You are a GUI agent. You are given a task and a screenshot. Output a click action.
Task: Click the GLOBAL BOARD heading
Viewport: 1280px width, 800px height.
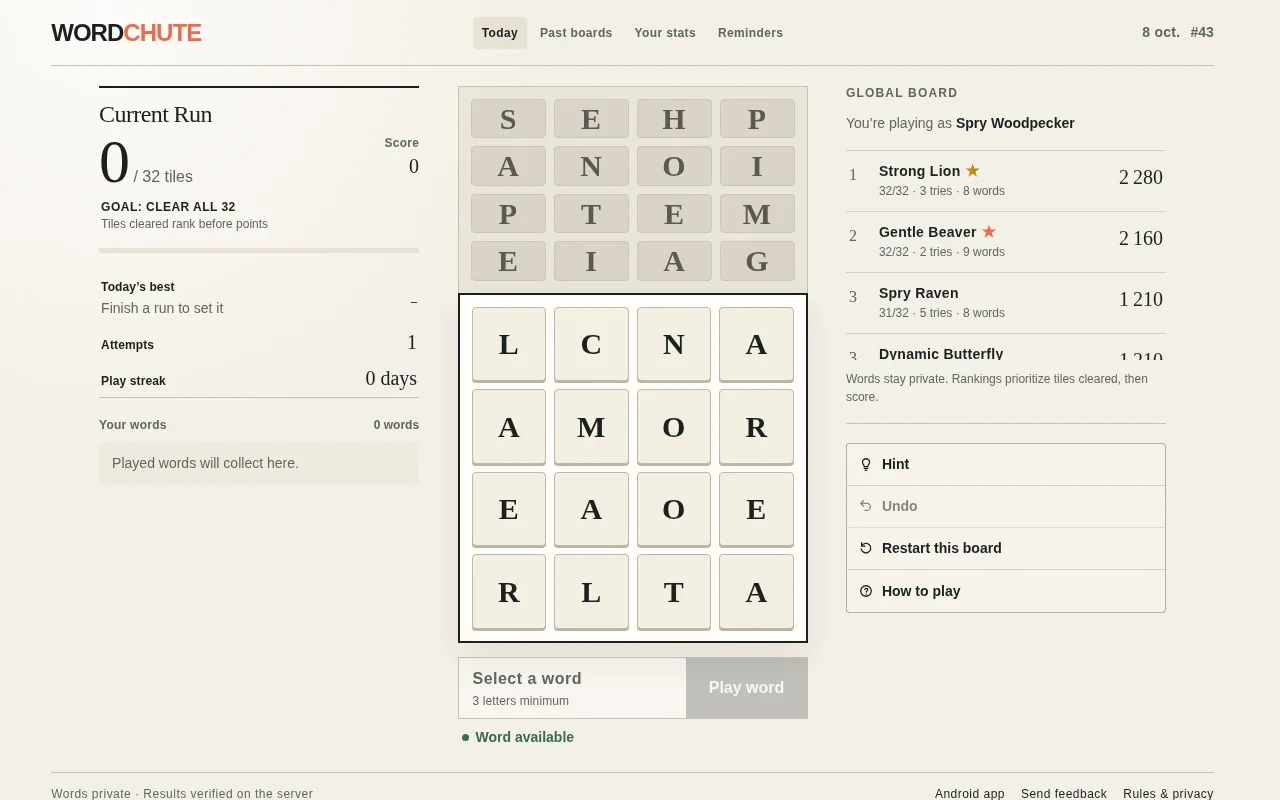[x=902, y=93]
